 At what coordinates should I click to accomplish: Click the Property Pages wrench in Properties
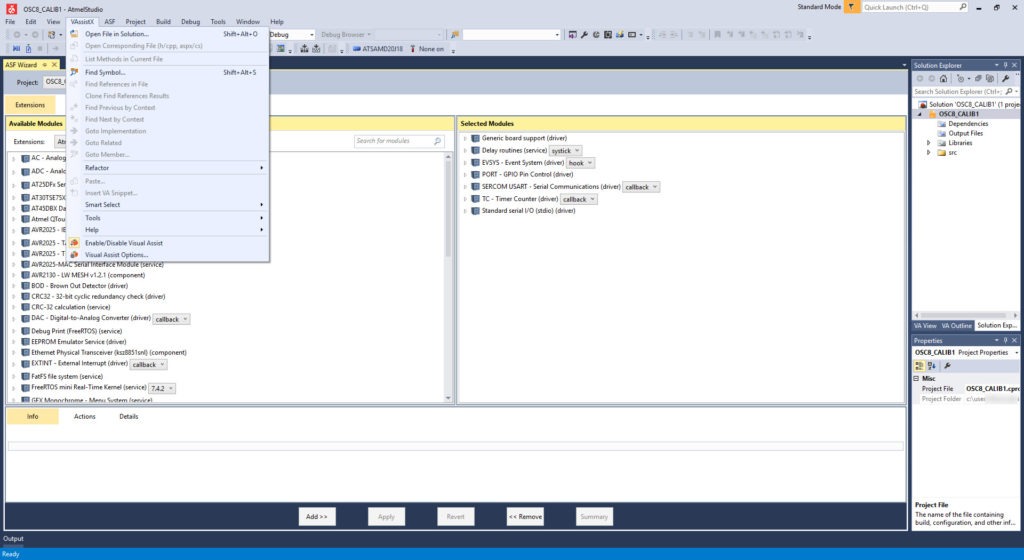click(948, 366)
